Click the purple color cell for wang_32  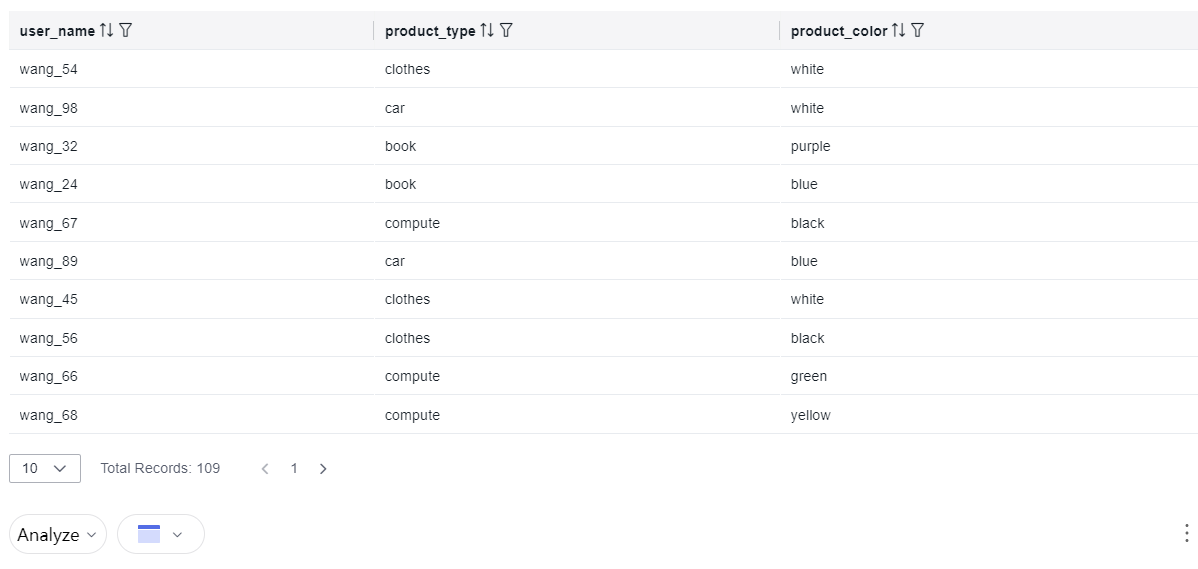click(811, 146)
